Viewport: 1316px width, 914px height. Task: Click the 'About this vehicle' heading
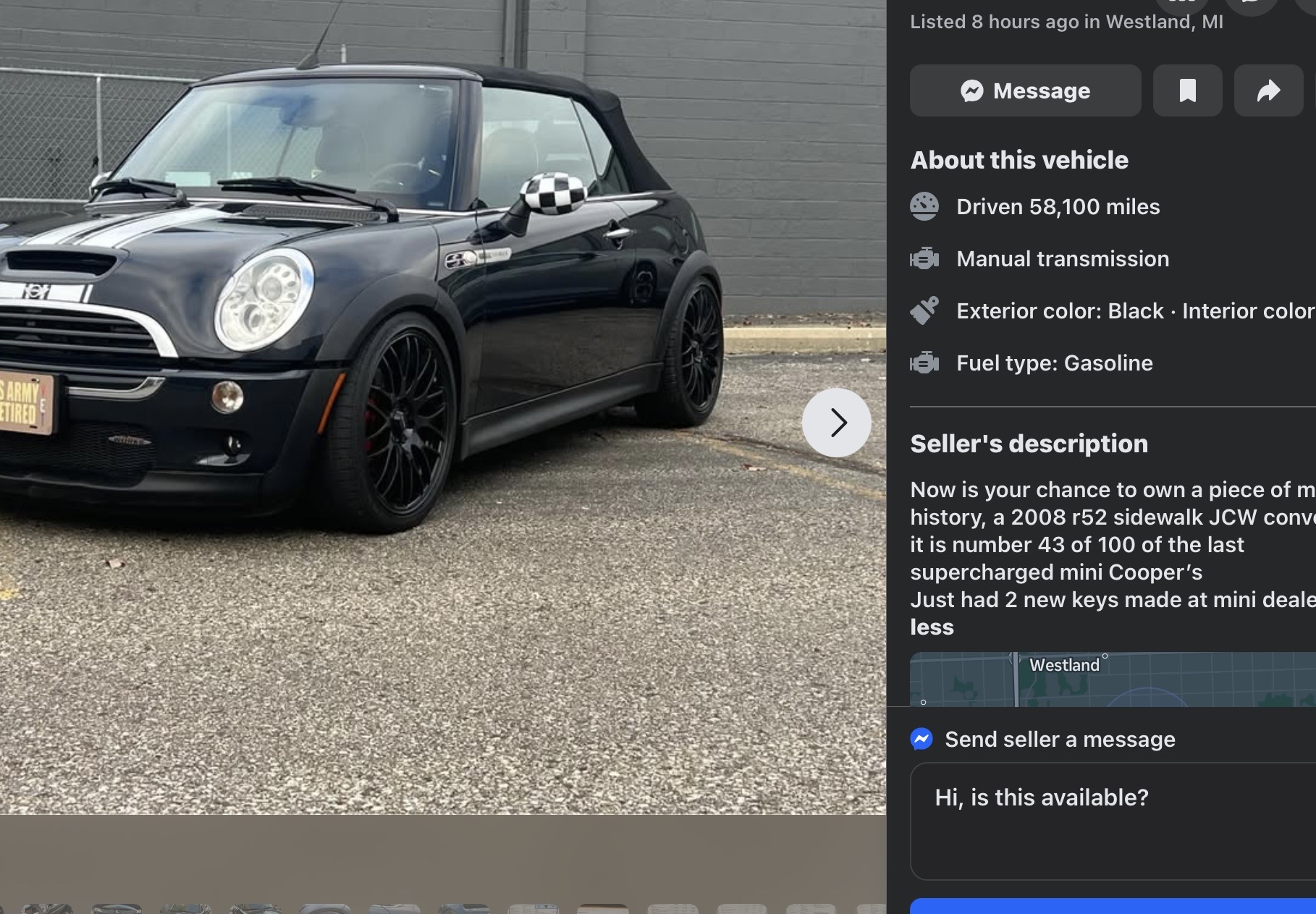pyautogui.click(x=1019, y=160)
